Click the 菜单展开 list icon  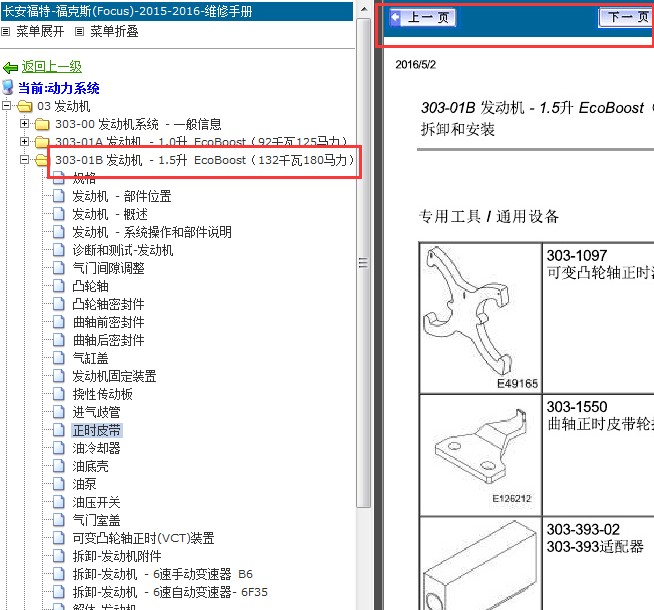(6, 31)
